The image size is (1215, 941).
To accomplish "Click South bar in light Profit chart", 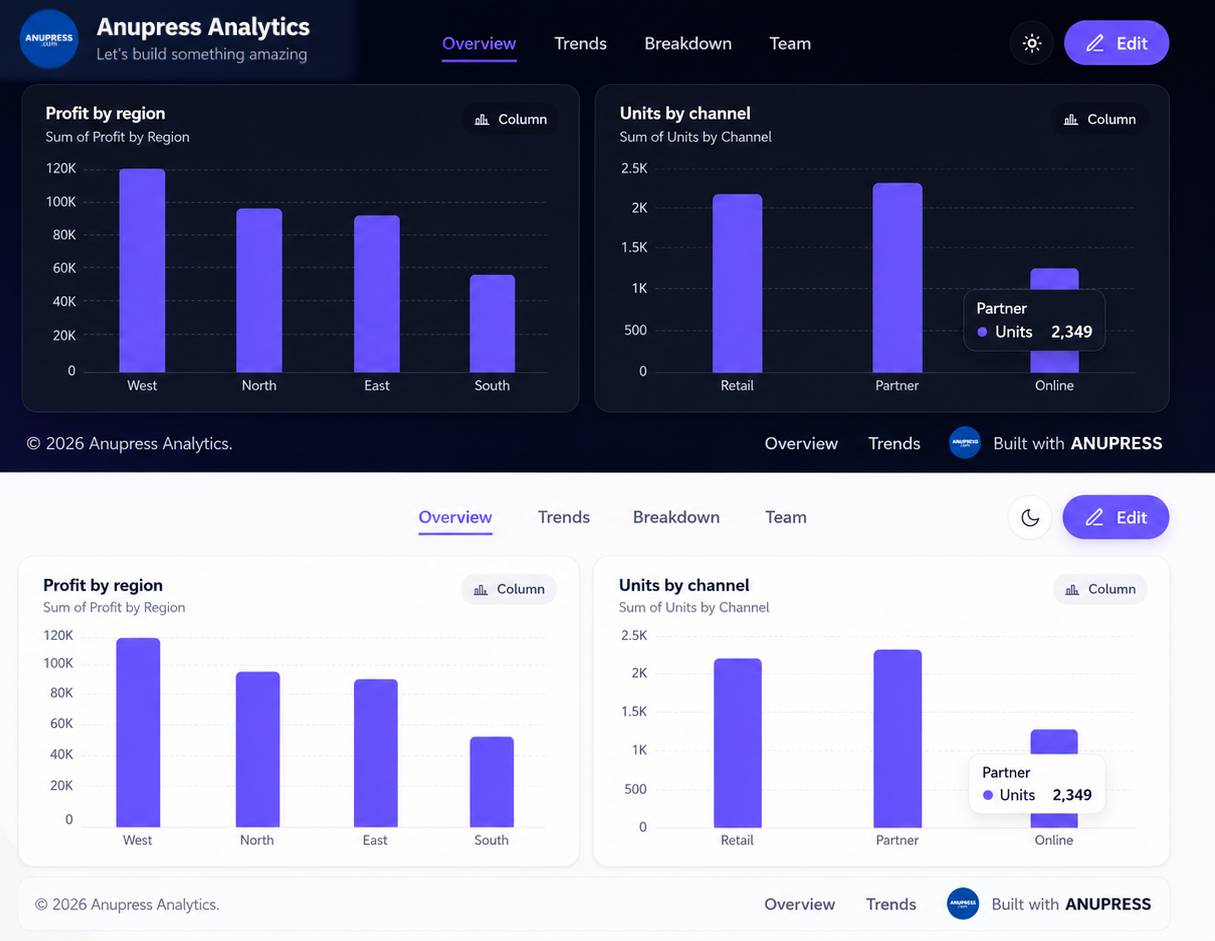I will (x=491, y=782).
